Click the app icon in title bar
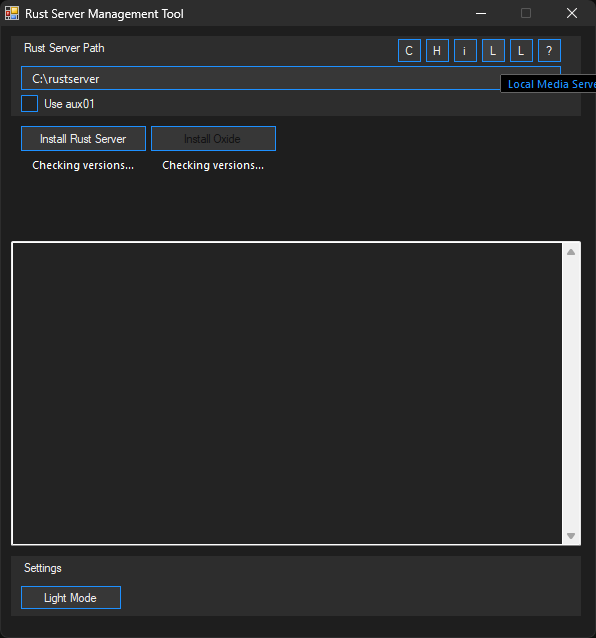This screenshot has width=596, height=638. coord(12,13)
